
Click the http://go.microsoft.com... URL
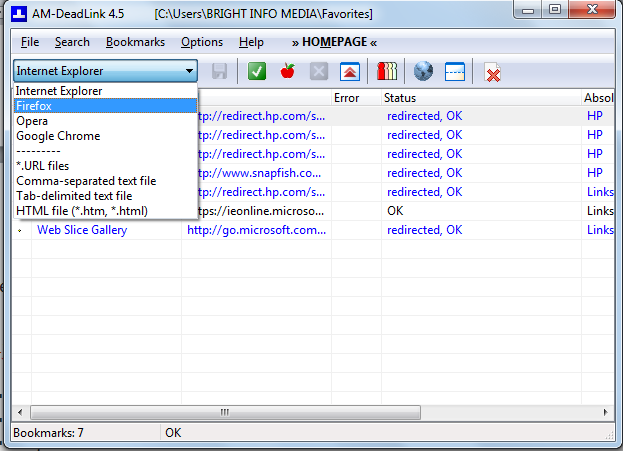pos(256,230)
